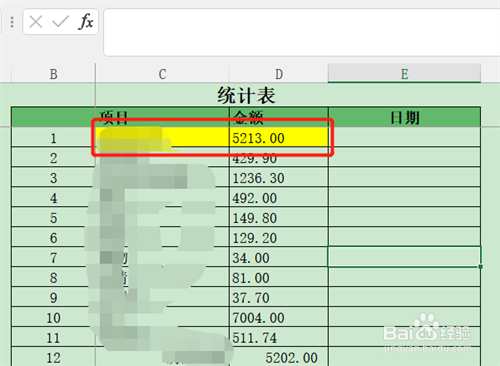Click the empty date cell in row 1

[x=404, y=138]
